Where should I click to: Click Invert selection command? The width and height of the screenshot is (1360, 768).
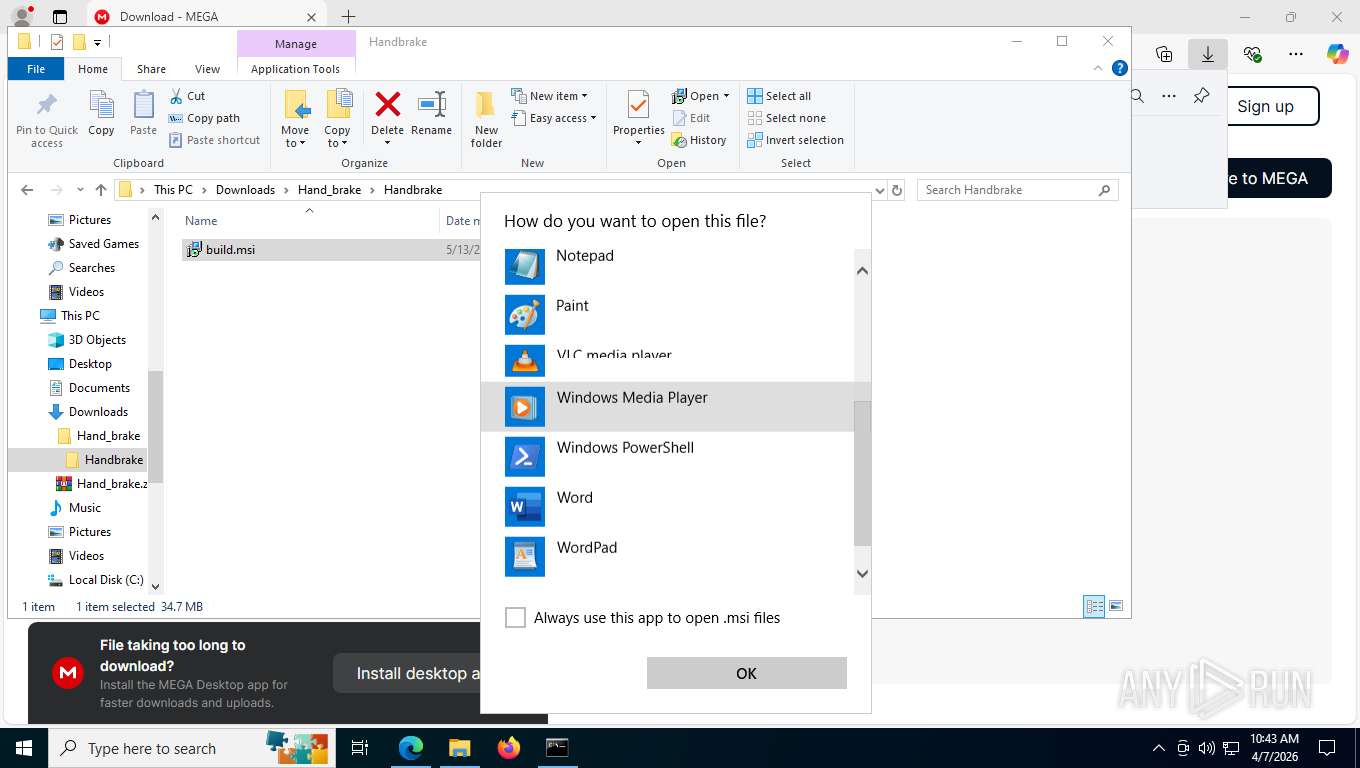pyautogui.click(x=795, y=140)
